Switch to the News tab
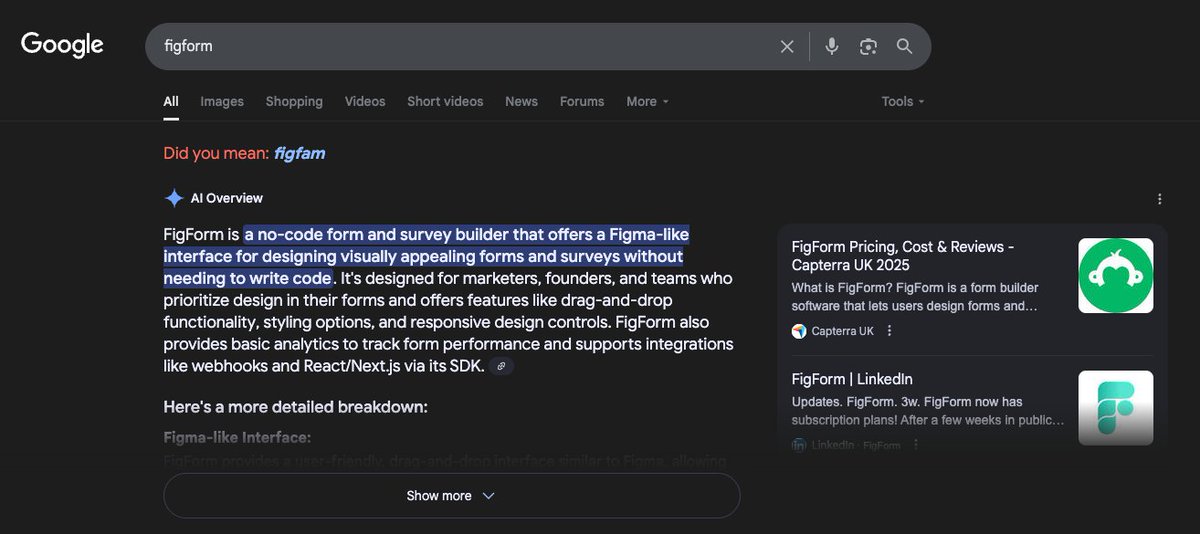Screen dimensions: 1200x534 (521, 101)
